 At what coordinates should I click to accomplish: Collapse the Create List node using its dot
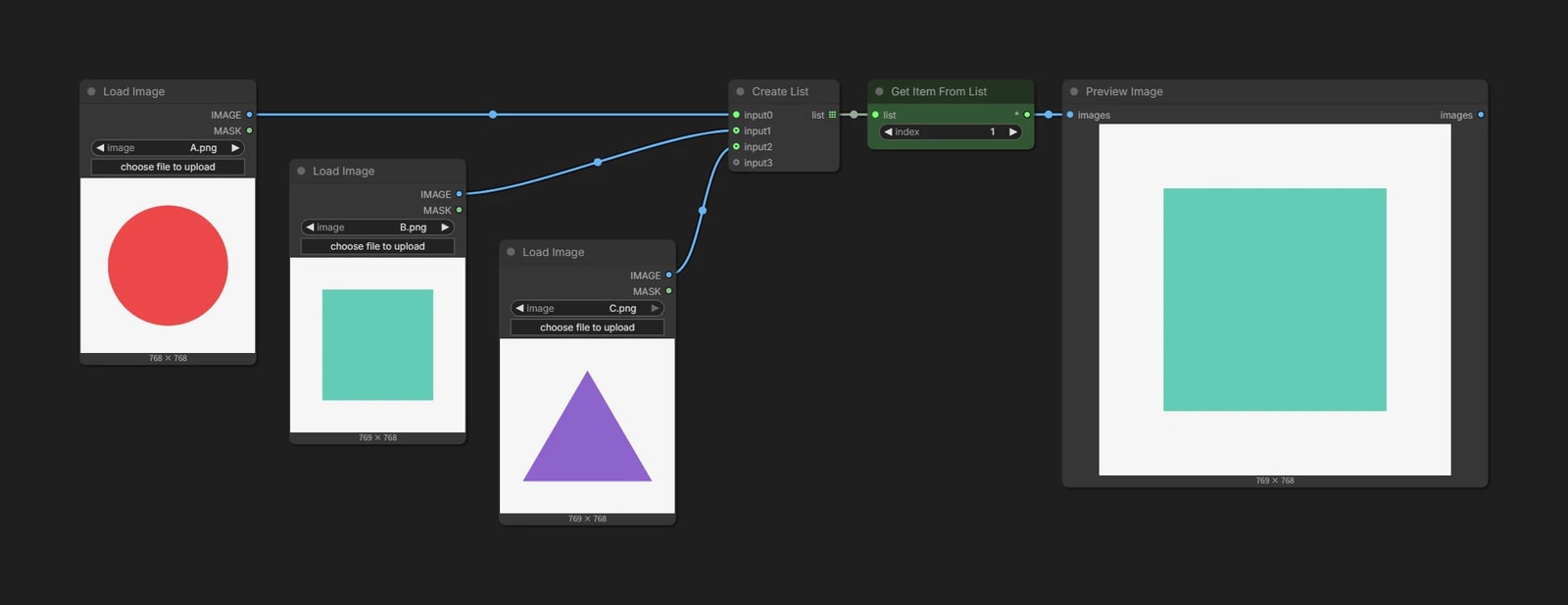click(740, 91)
